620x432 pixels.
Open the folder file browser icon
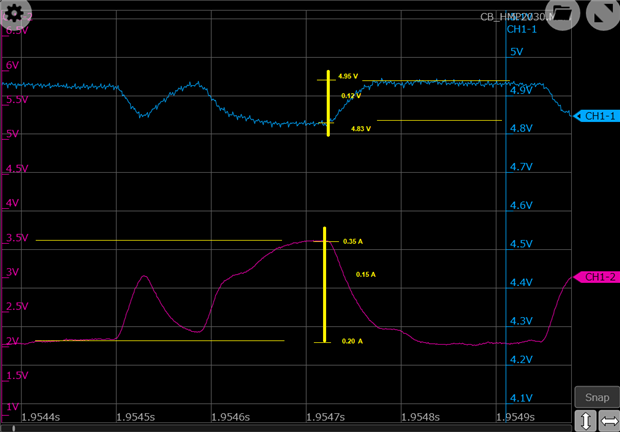(x=562, y=14)
